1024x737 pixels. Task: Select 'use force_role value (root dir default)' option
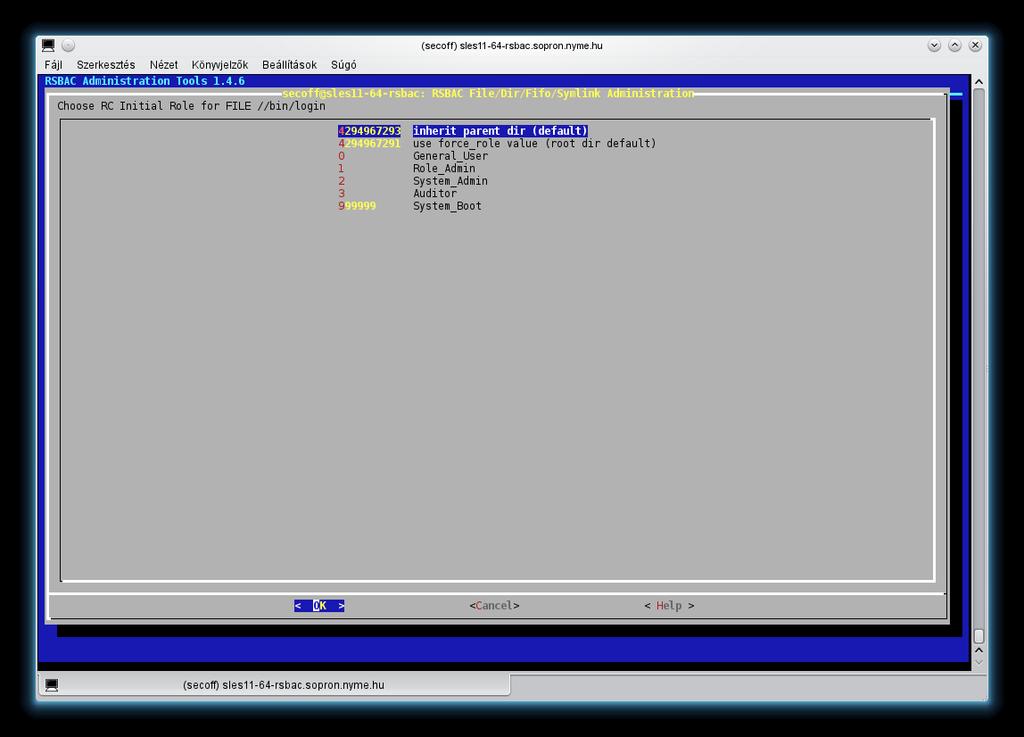tap(534, 144)
